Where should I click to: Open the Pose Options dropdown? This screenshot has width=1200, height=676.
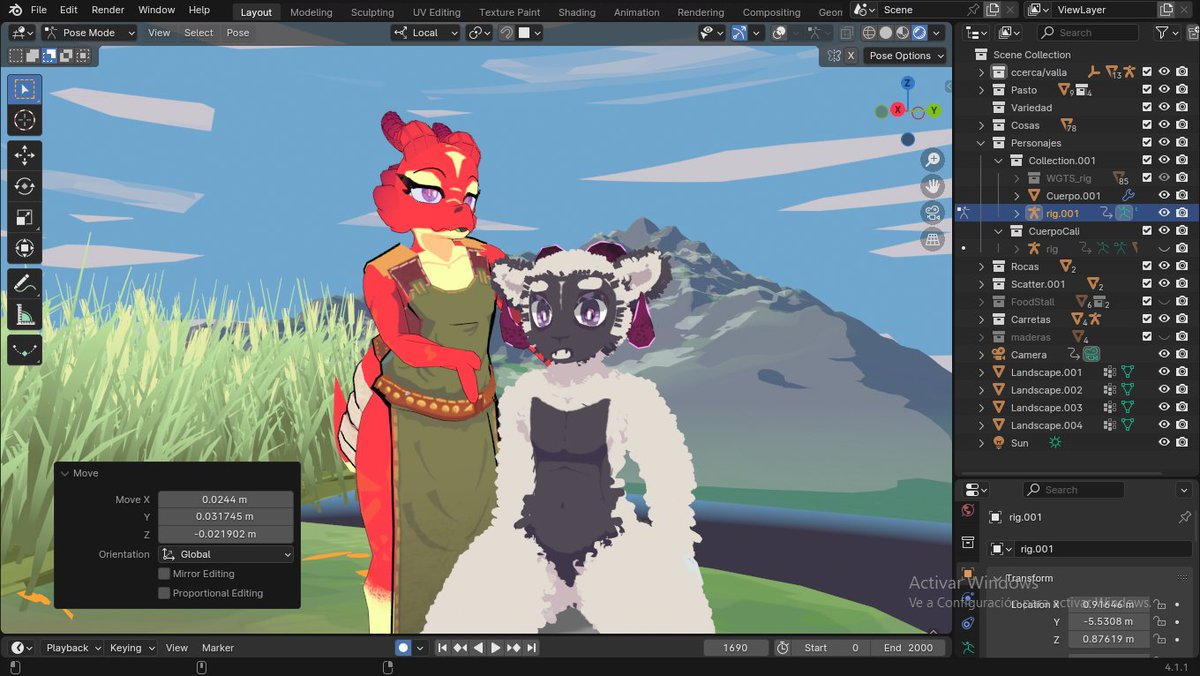(906, 56)
